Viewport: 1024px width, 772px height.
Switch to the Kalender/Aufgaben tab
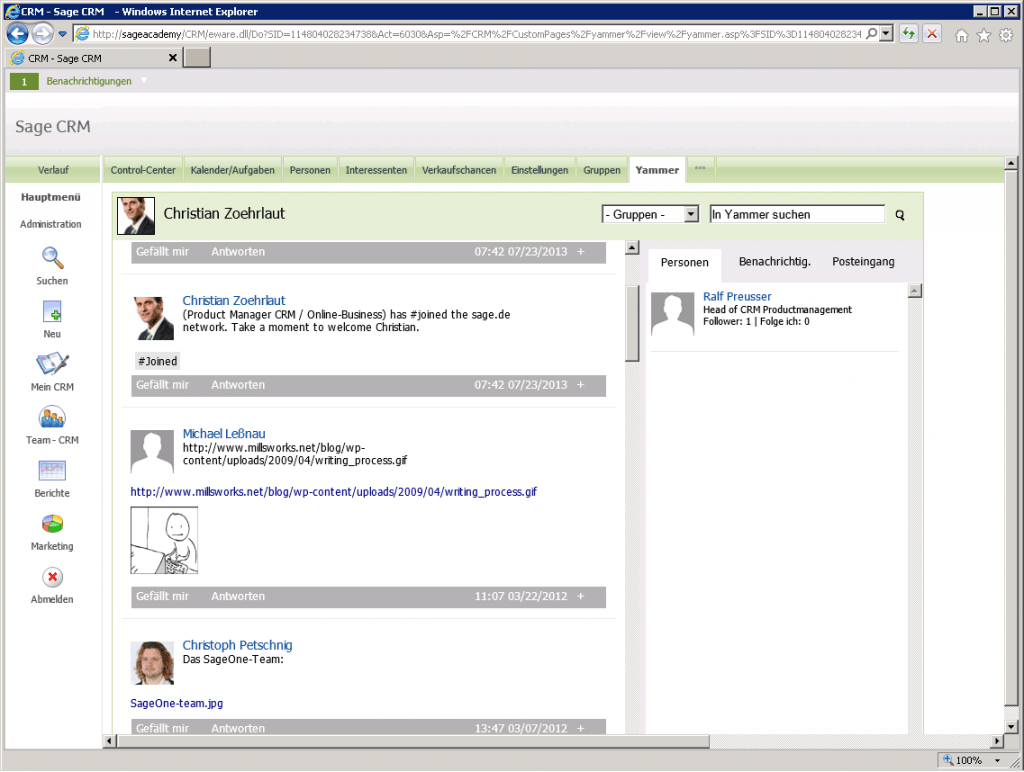(x=232, y=170)
